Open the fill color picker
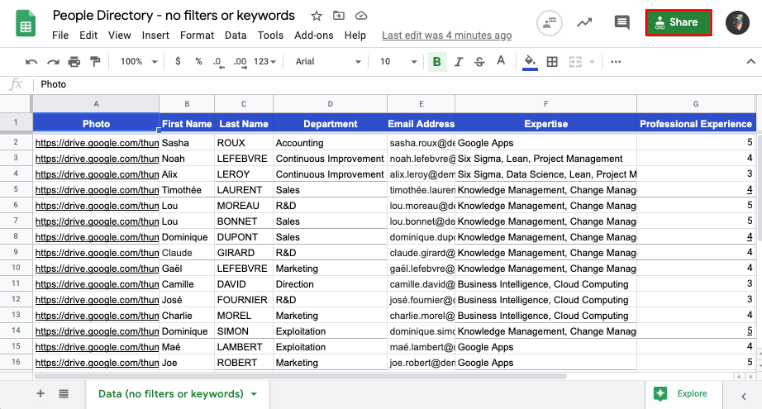This screenshot has width=762, height=409. [530, 62]
